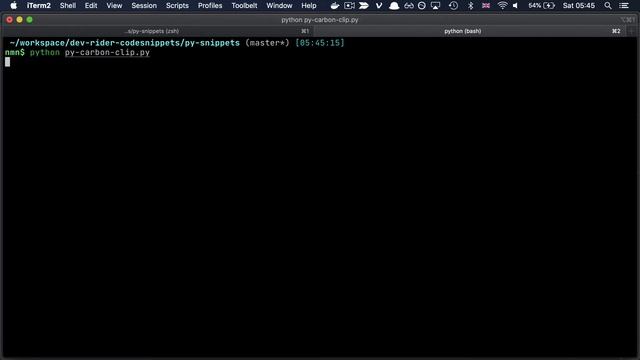Click the glasses menu bar icon

tap(409, 6)
